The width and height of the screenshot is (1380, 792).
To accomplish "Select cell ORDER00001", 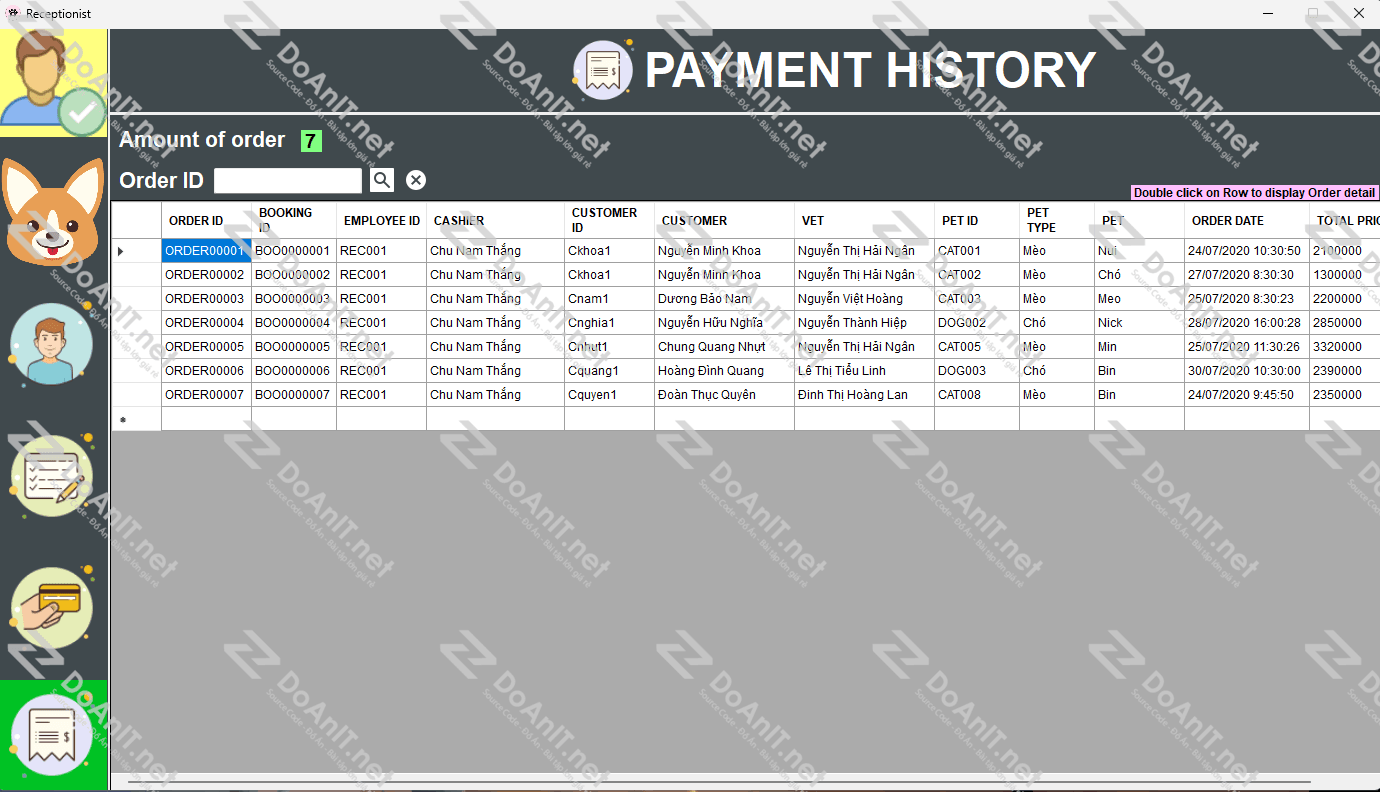I will pyautogui.click(x=206, y=251).
